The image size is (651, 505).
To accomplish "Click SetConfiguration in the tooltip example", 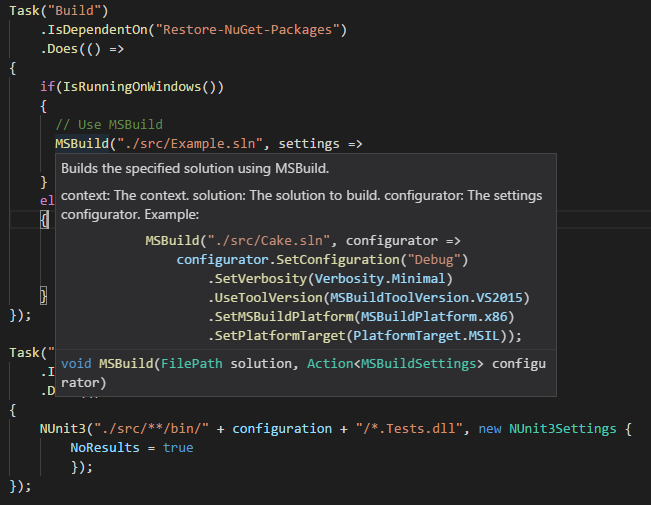I will pos(338,260).
